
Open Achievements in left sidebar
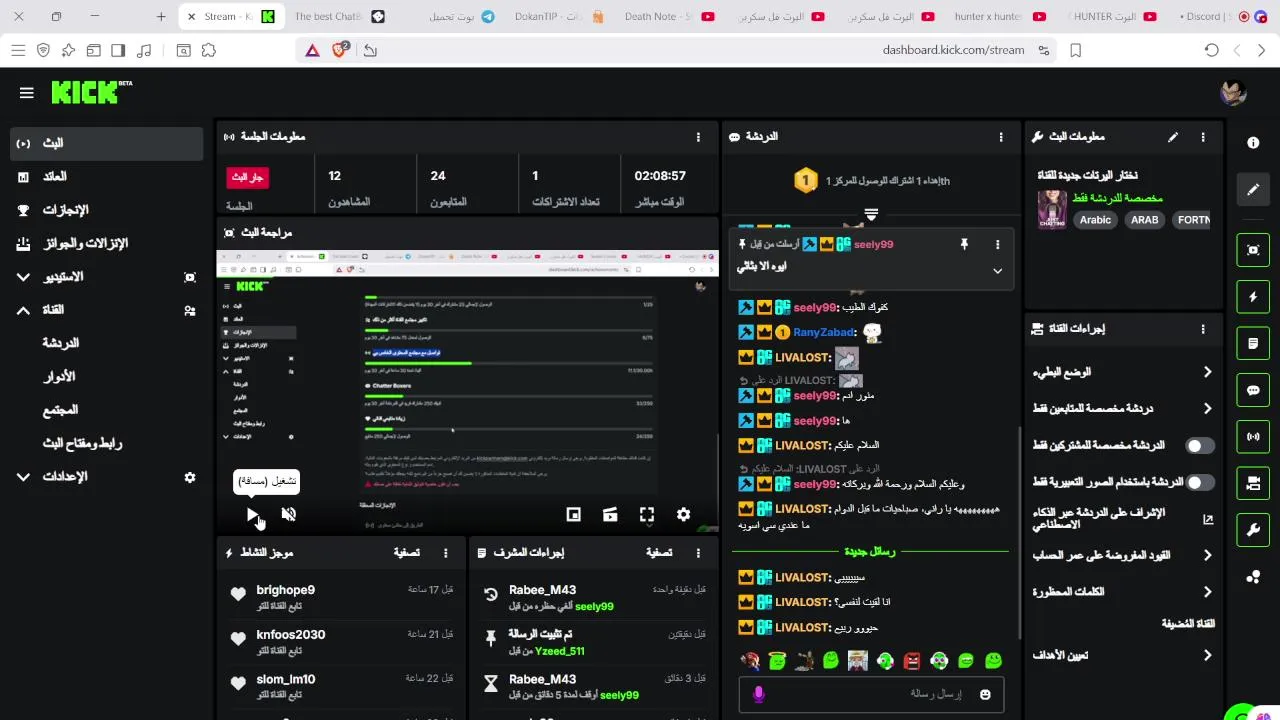[107, 210]
